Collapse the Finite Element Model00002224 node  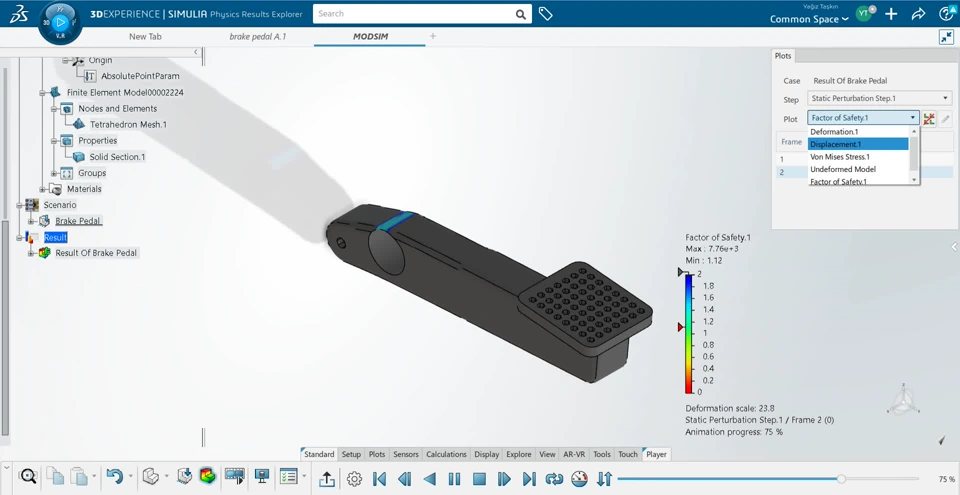coord(43,93)
